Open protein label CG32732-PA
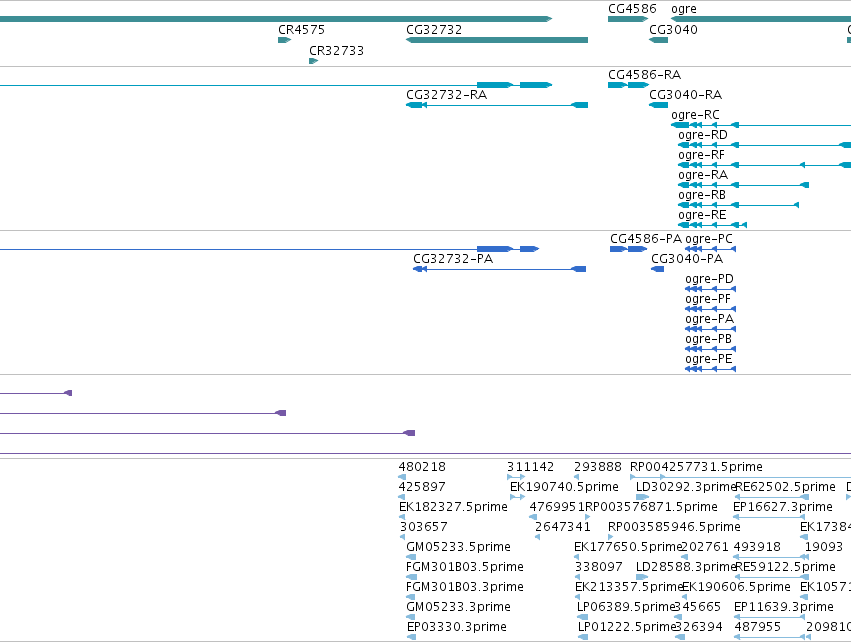 click(453, 259)
